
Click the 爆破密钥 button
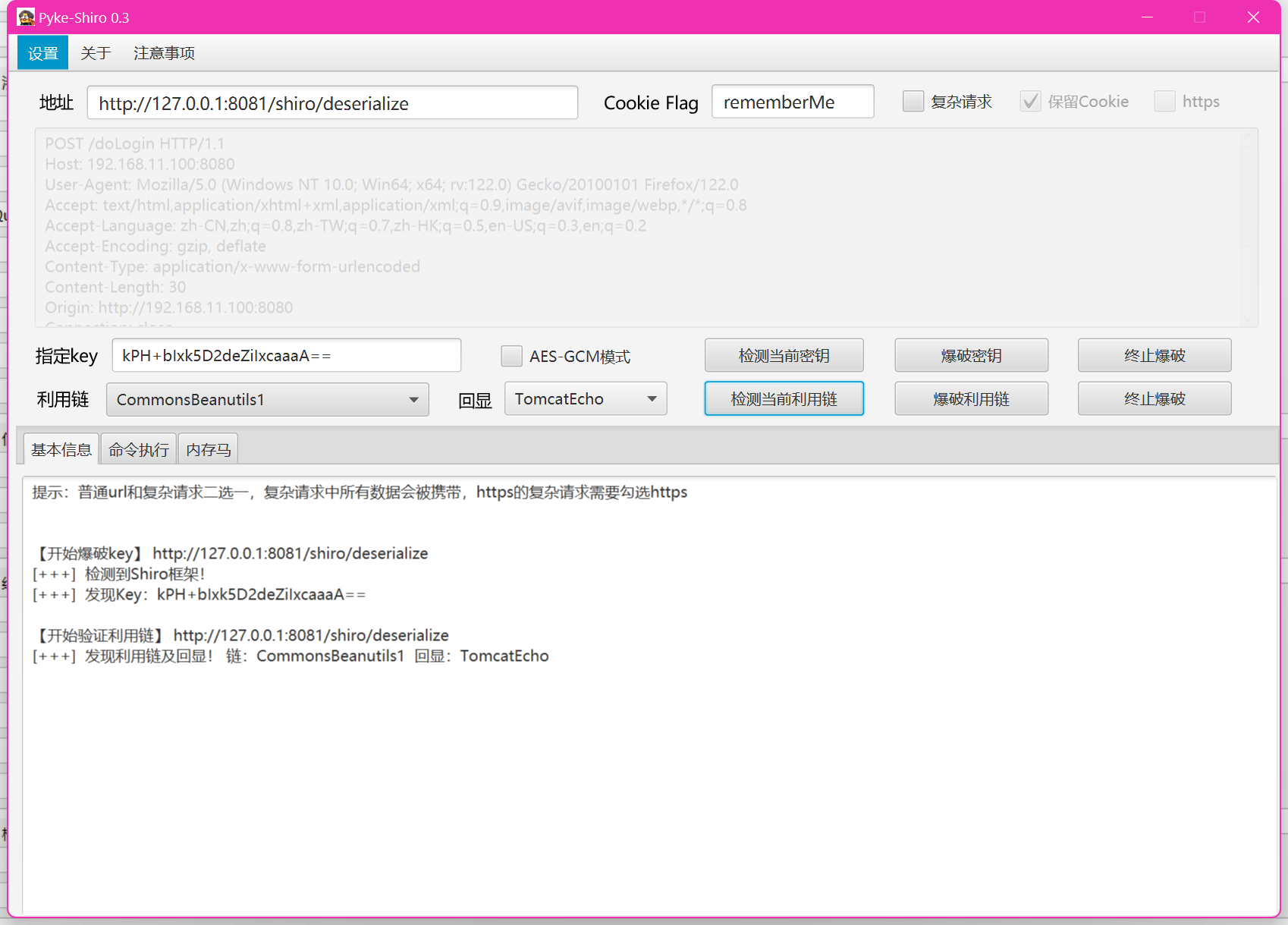click(x=972, y=355)
